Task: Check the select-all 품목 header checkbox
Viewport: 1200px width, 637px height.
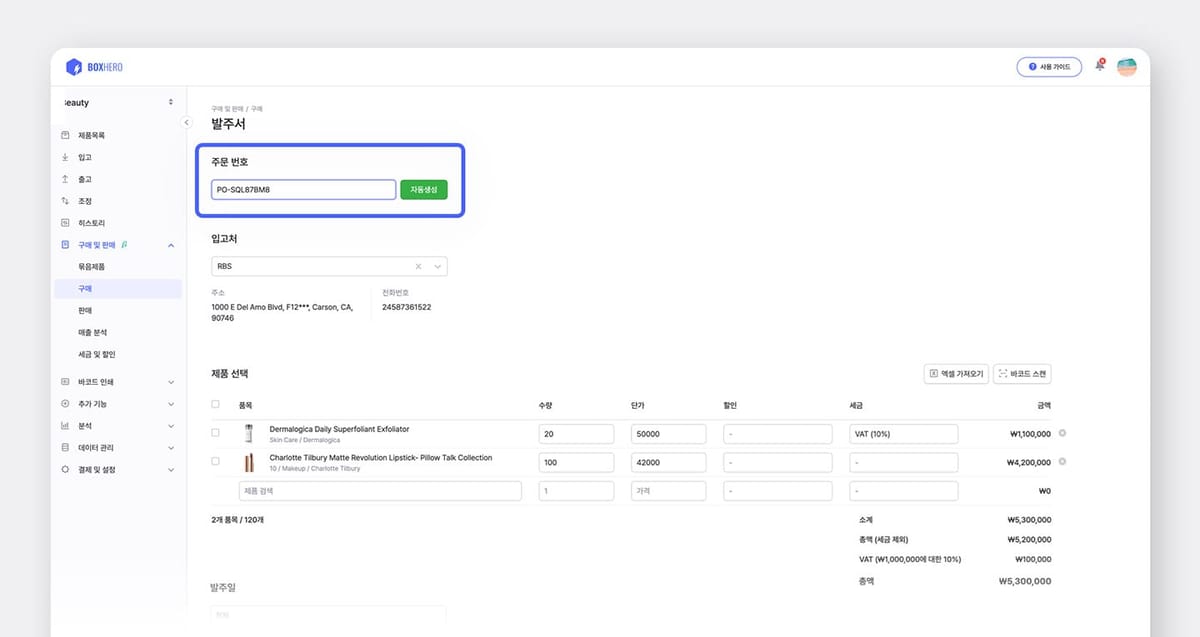Action: (x=216, y=405)
